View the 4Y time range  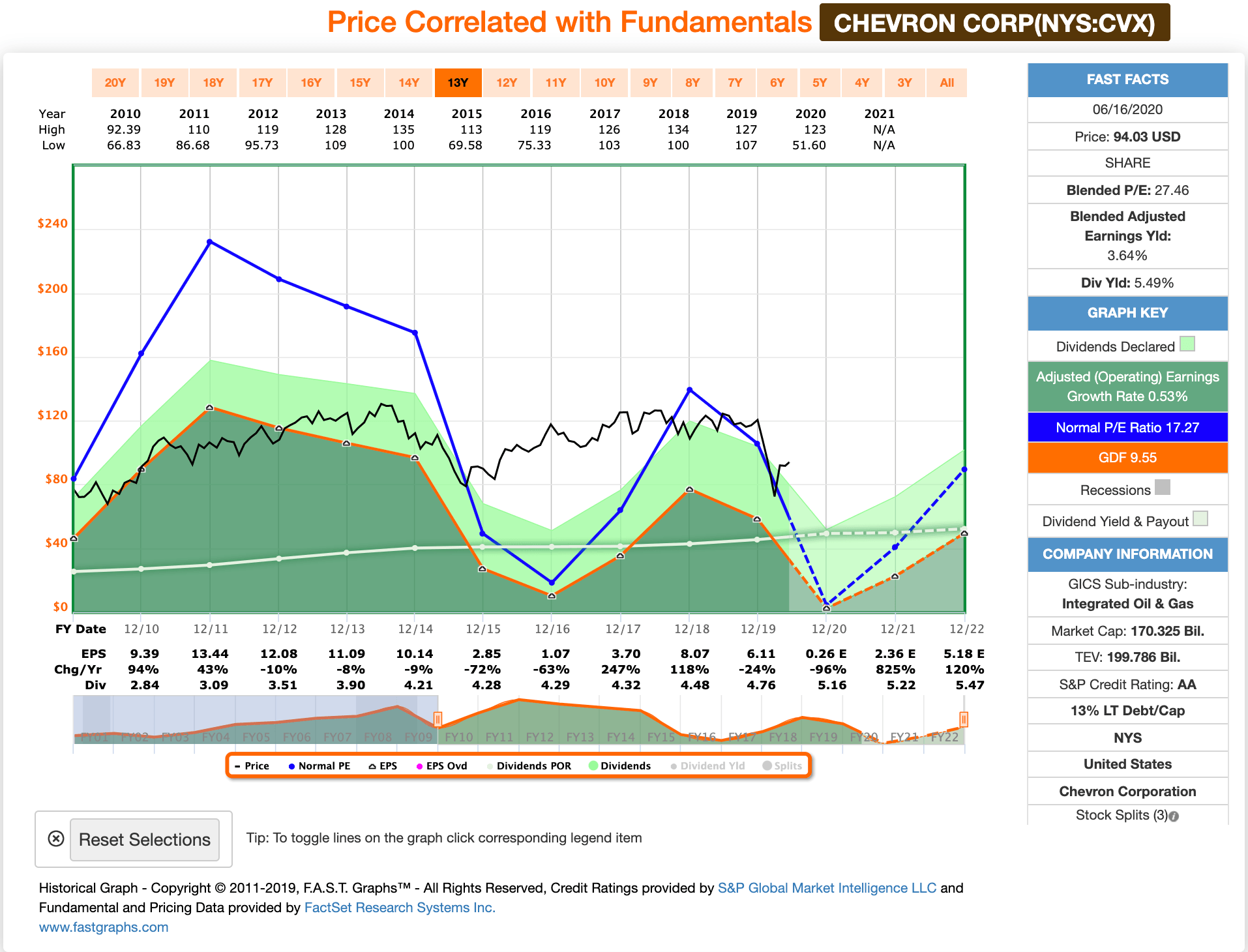(x=862, y=83)
